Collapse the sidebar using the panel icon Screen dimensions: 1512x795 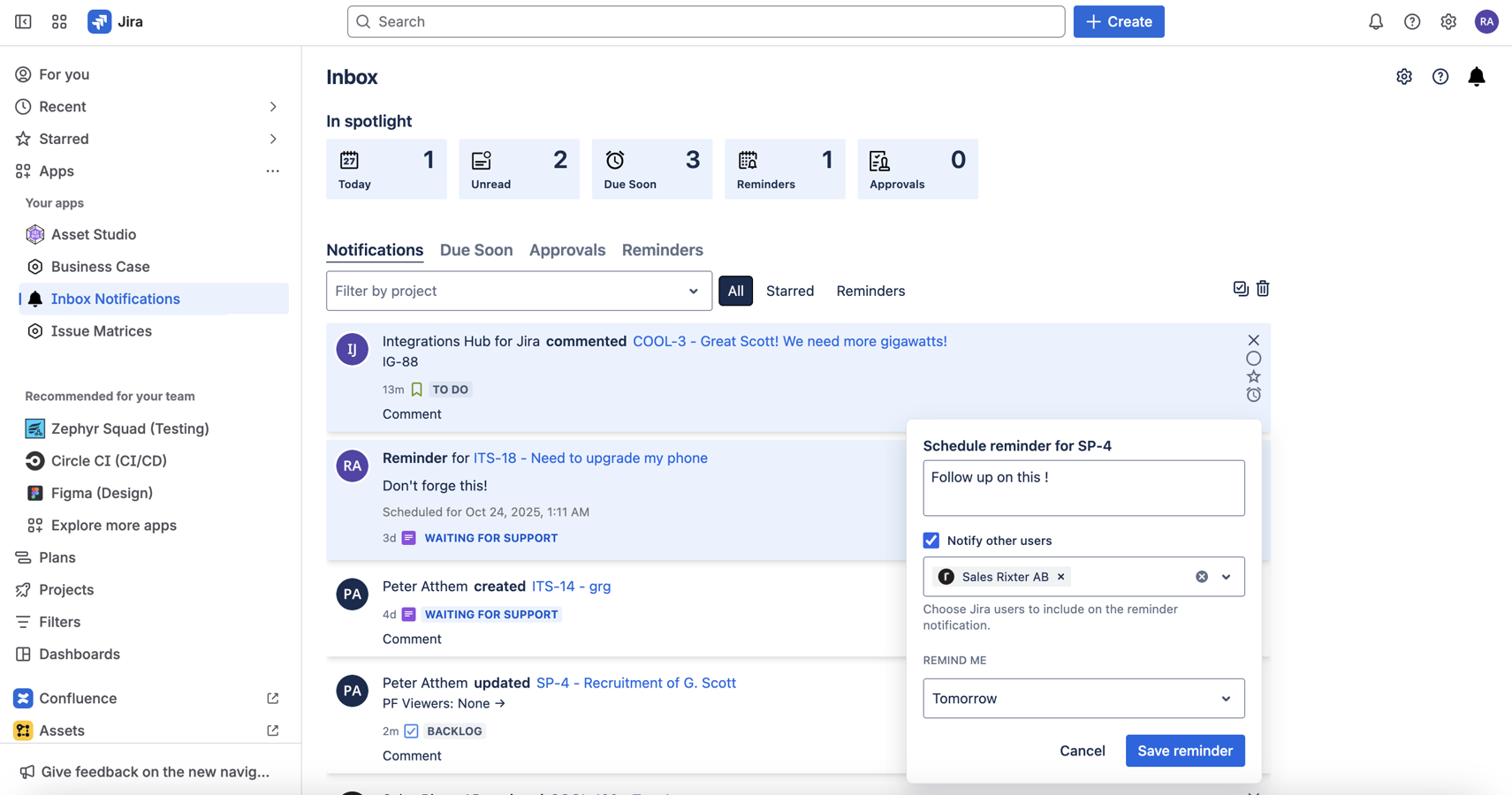click(x=23, y=22)
